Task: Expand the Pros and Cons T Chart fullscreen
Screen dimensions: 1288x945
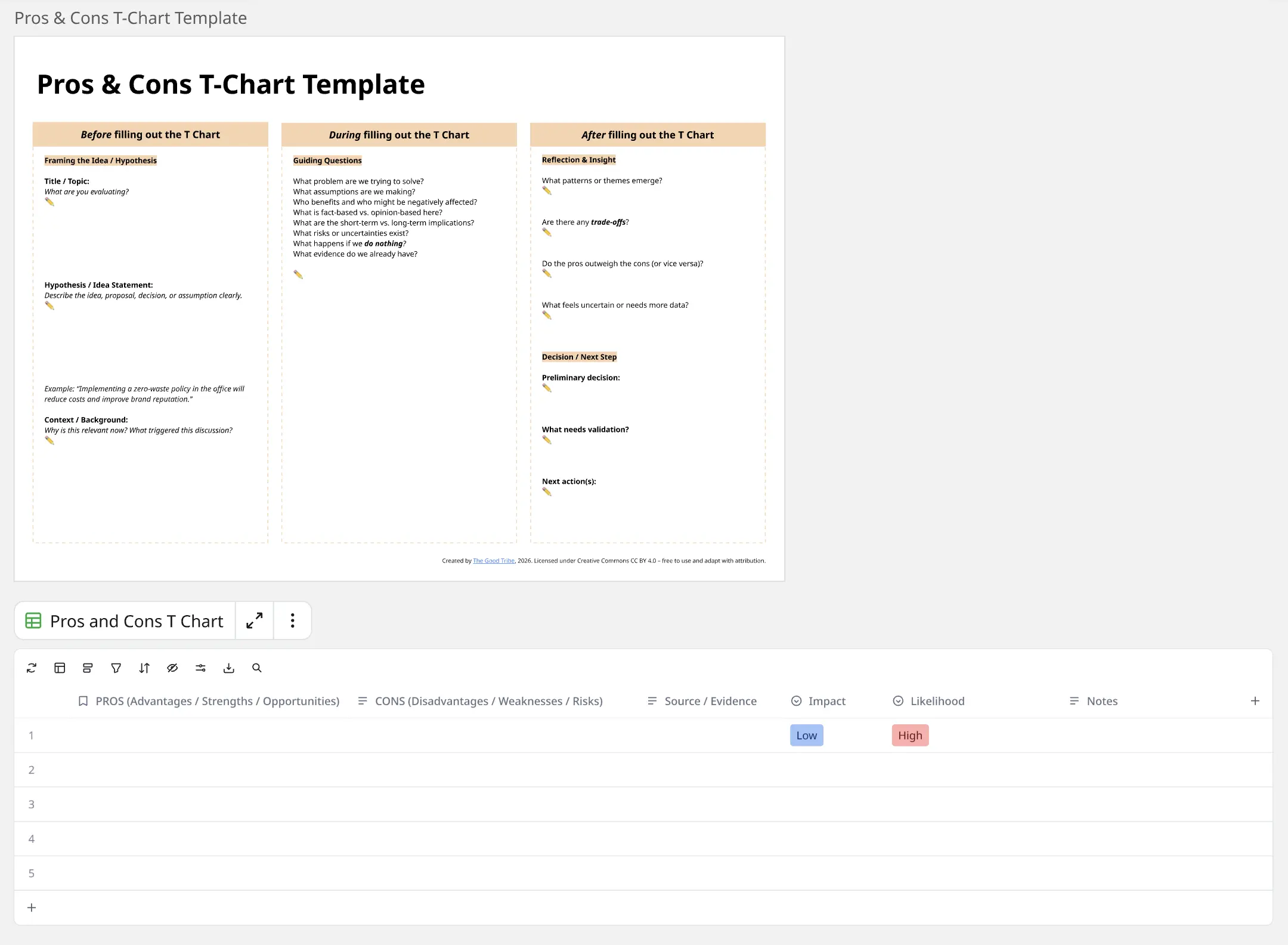Action: (x=255, y=620)
